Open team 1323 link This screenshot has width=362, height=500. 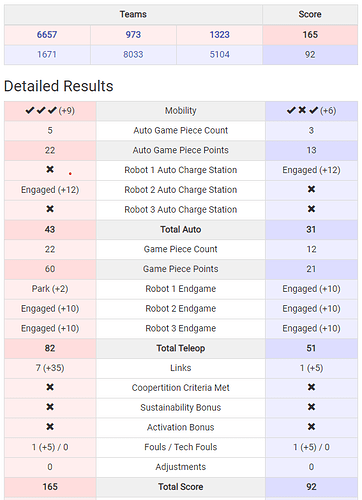[219, 35]
